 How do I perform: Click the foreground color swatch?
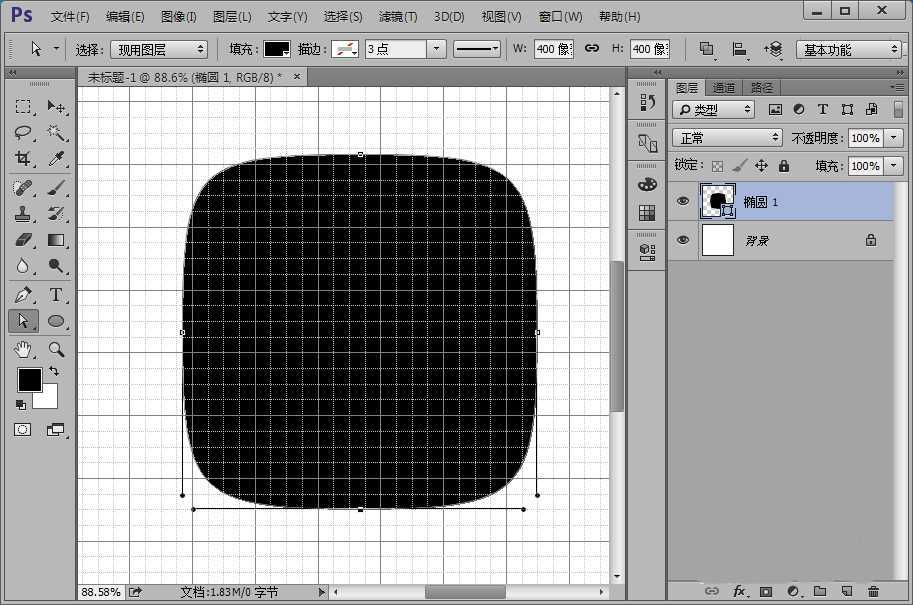pos(29,379)
